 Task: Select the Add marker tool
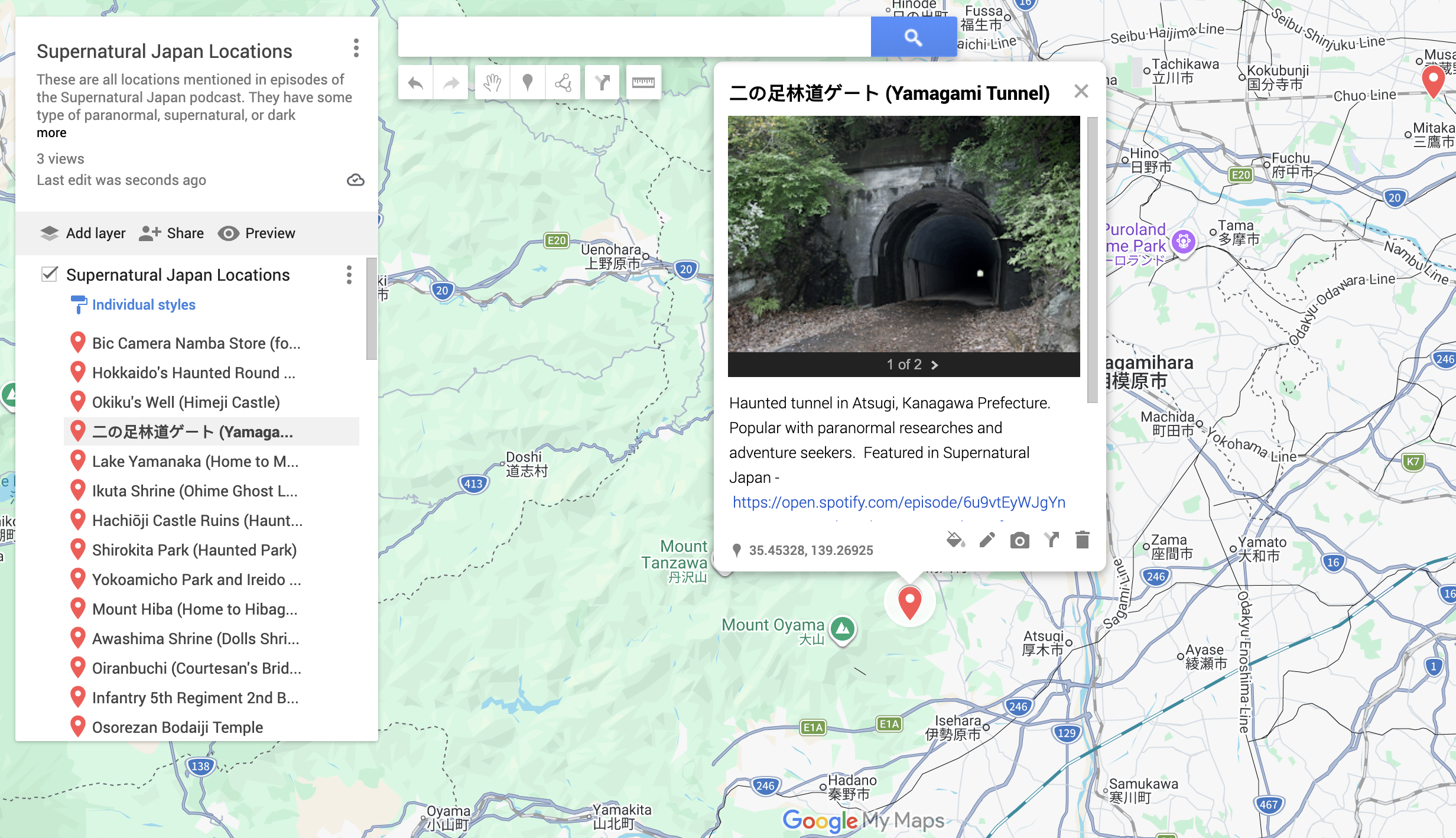pos(528,83)
